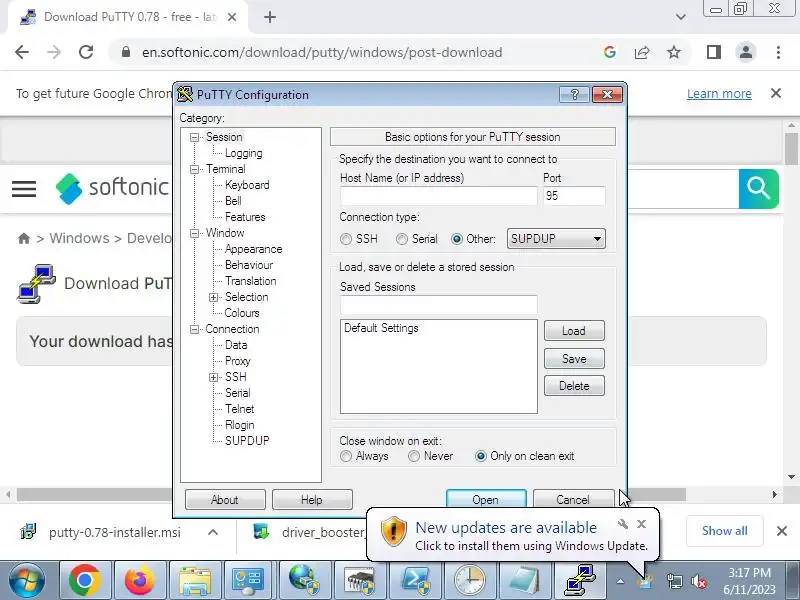This screenshot has width=800, height=600.
Task: Click Show all downloads
Action: (724, 531)
